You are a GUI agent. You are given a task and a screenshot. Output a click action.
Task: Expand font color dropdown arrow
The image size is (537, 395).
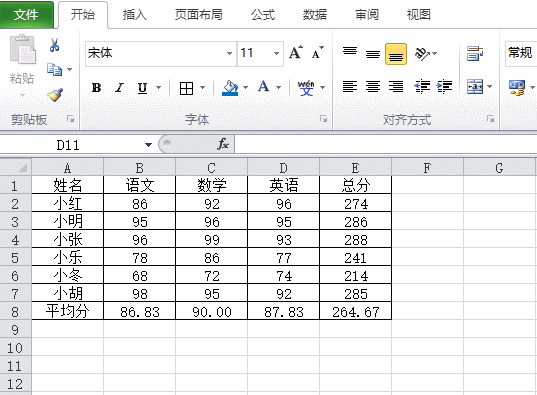click(x=279, y=88)
